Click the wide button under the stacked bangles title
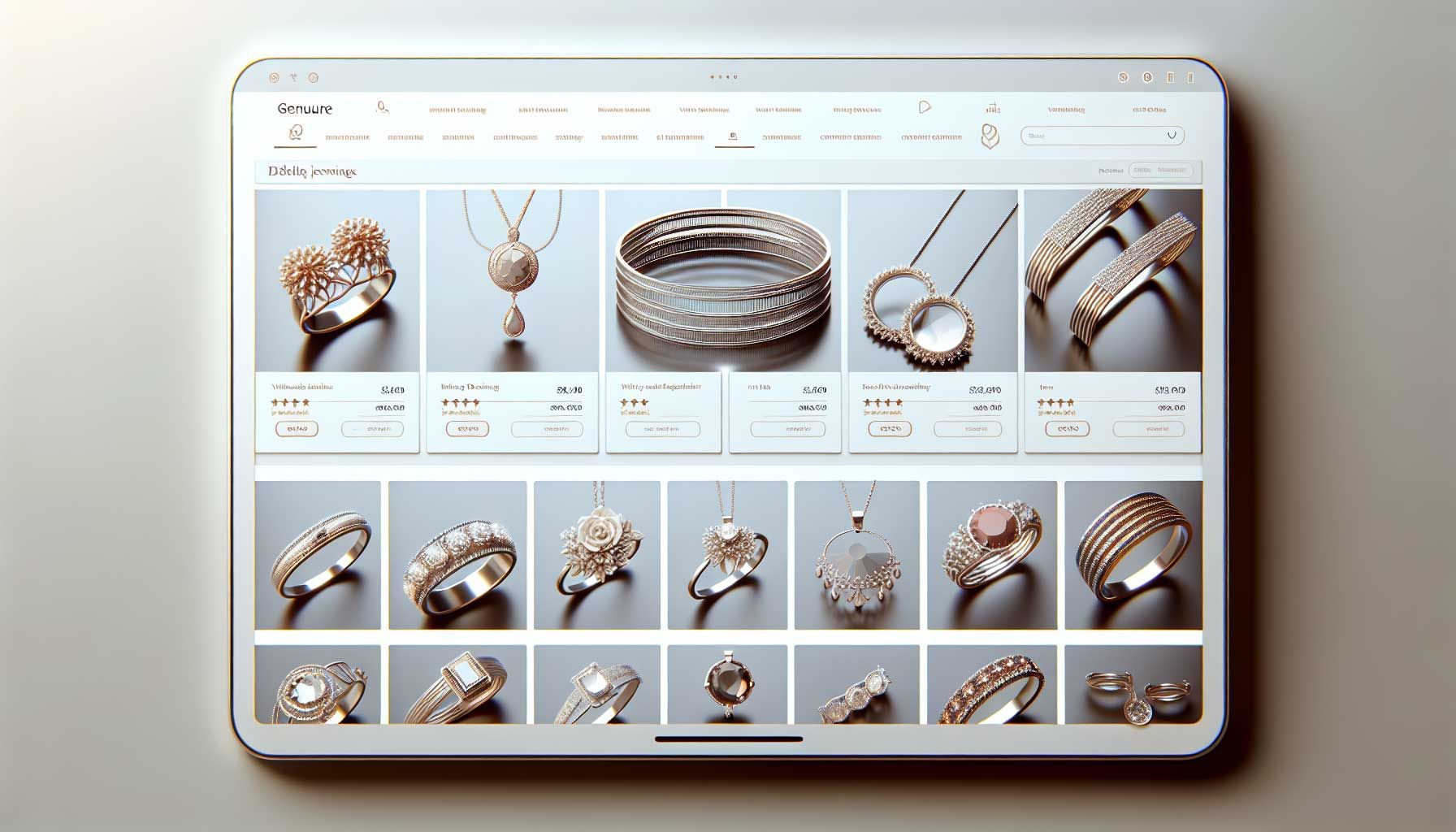The image size is (1456, 832). point(662,429)
